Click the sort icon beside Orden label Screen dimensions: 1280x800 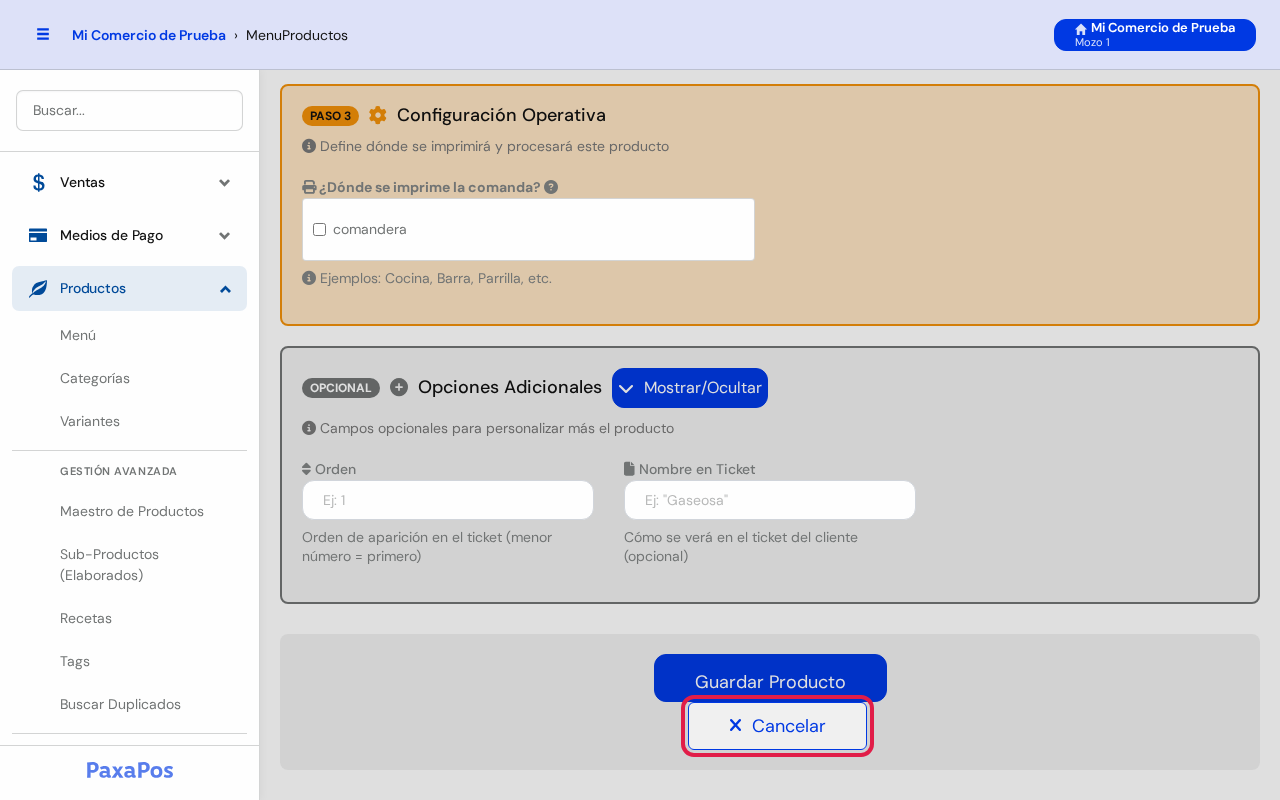(306, 469)
